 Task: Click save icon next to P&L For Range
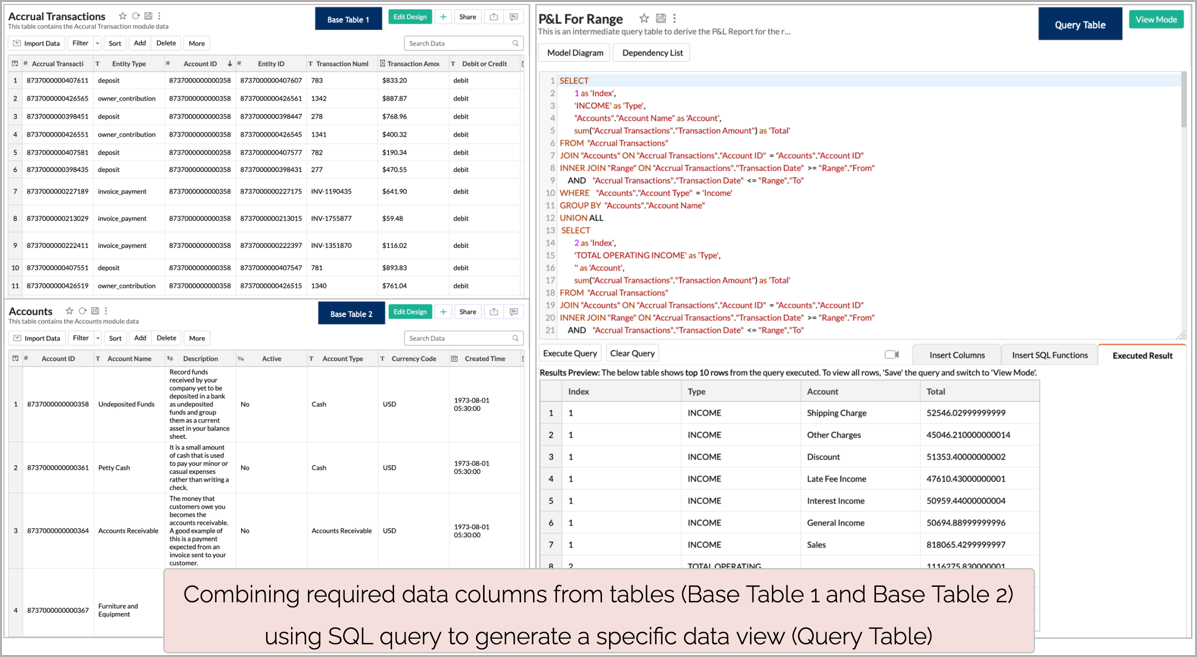660,18
